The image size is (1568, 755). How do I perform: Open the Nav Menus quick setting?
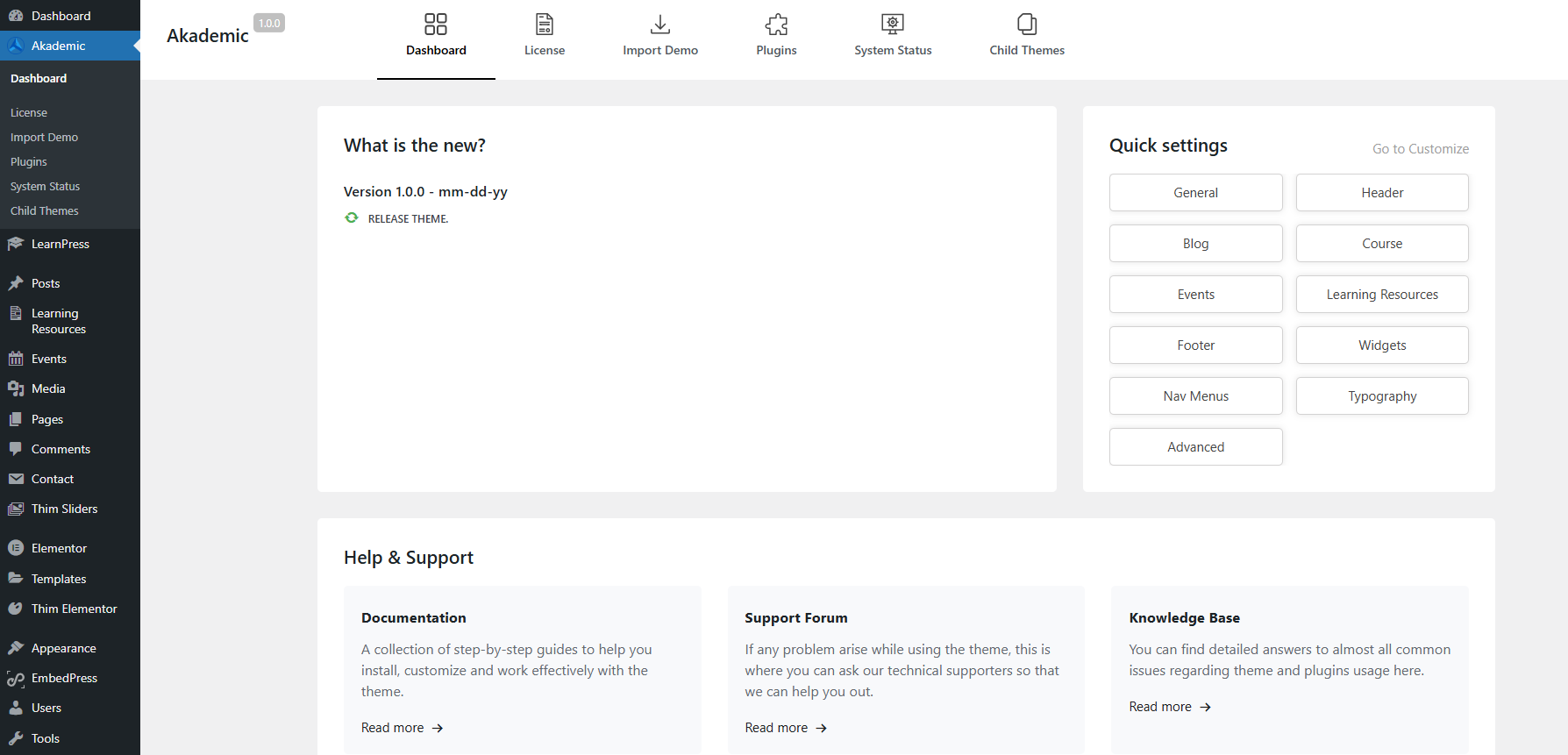coord(1195,396)
